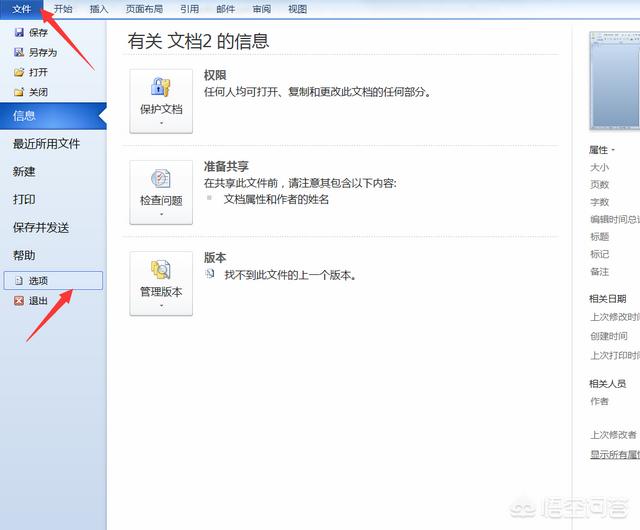The width and height of the screenshot is (640, 530).
Task: Click the Options (选项) page icon
Action: 19,281
